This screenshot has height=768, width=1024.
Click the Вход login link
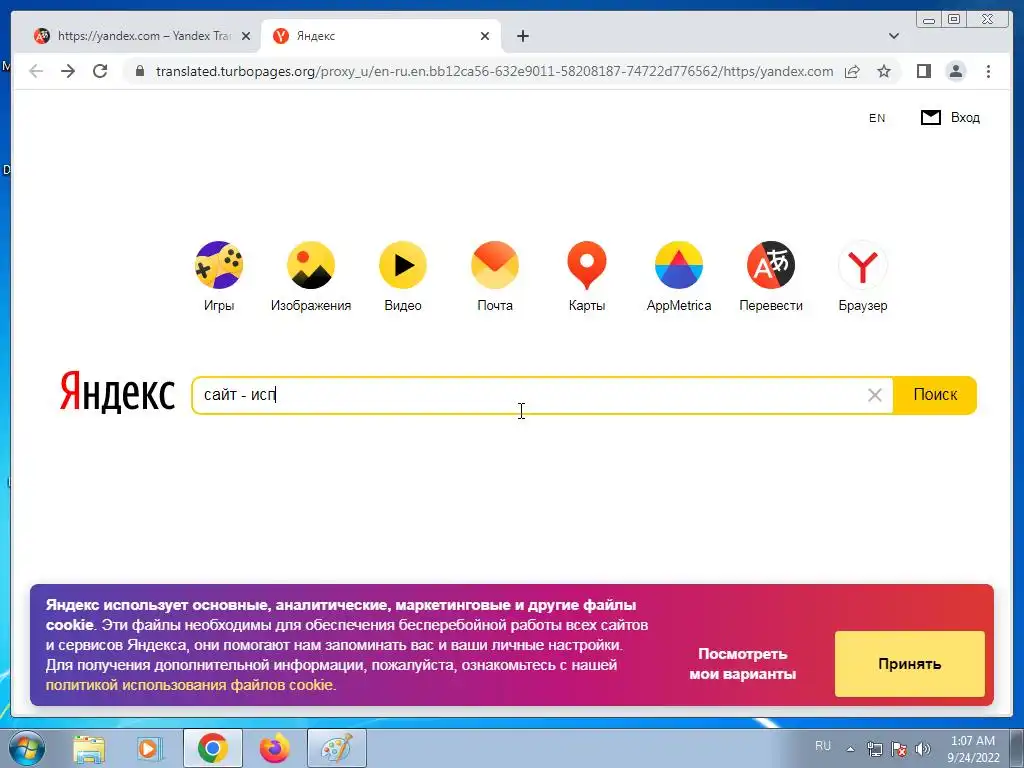(x=965, y=118)
